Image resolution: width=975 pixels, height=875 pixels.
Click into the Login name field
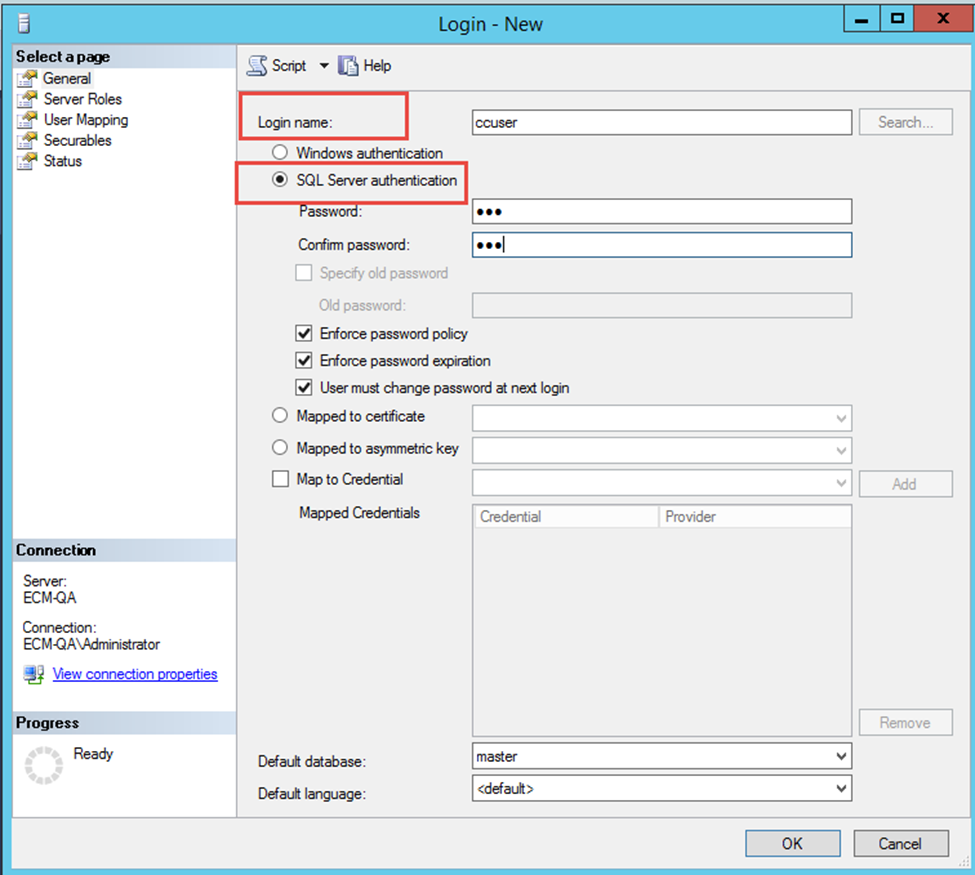point(661,123)
